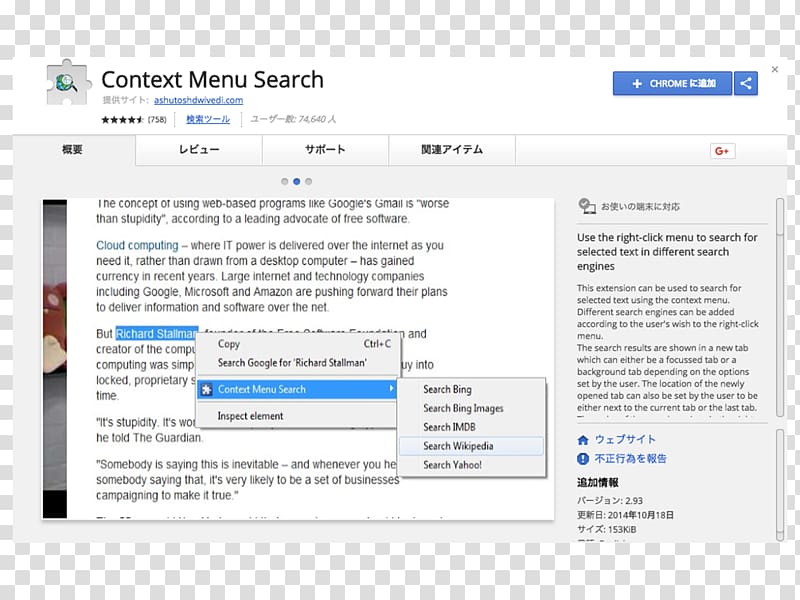
Task: Click the Context Menu Search puzzle-piece extension icon
Action: click(69, 82)
